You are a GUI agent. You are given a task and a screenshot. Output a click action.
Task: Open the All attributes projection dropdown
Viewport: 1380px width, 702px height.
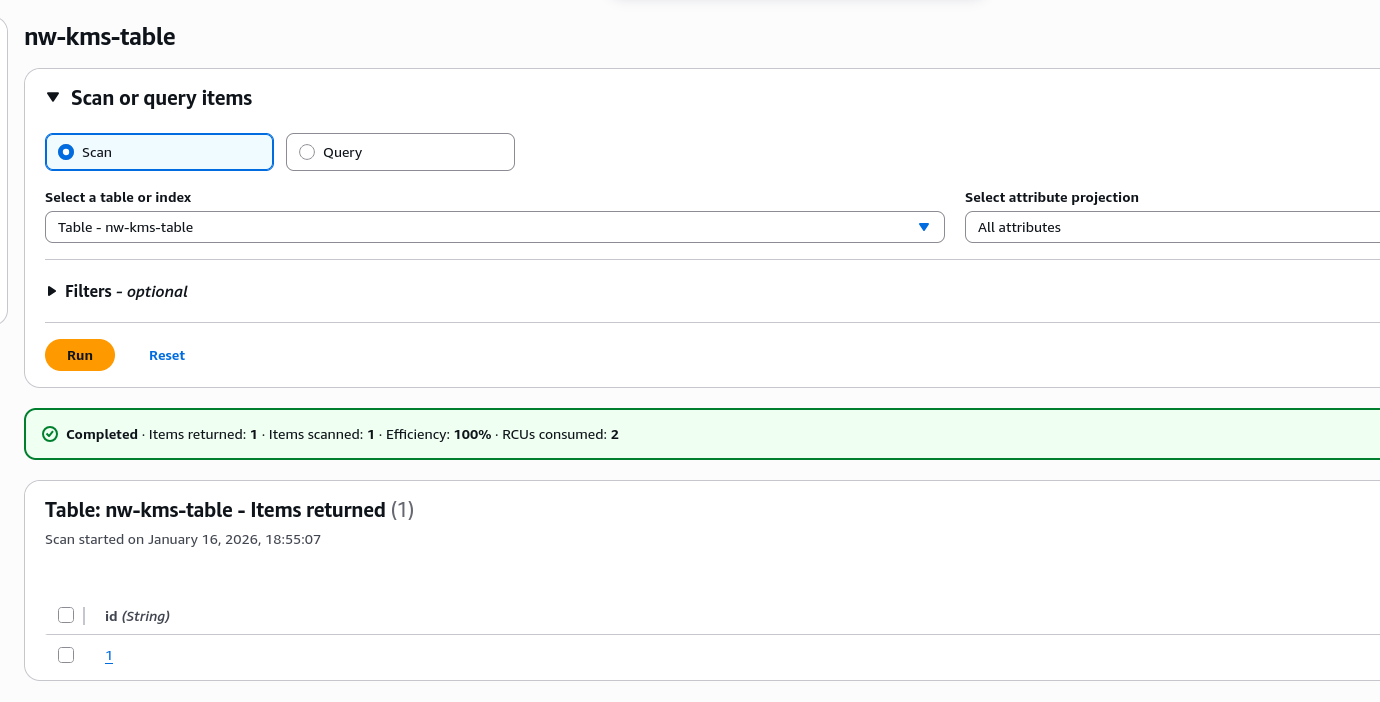point(1170,227)
